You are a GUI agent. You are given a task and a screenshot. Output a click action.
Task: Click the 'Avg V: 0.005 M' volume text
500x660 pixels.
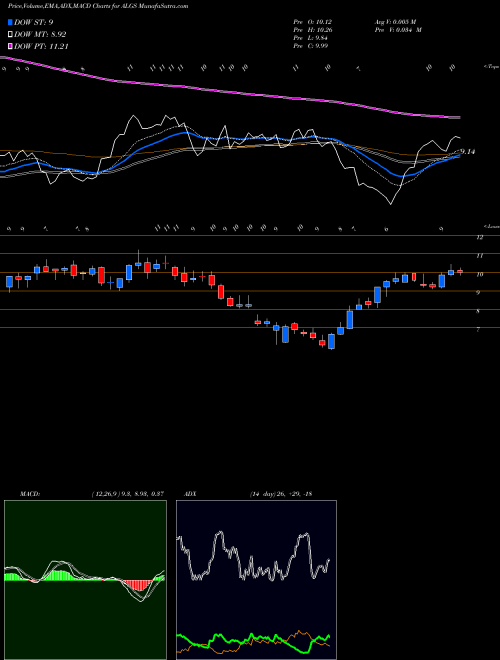pos(395,22)
